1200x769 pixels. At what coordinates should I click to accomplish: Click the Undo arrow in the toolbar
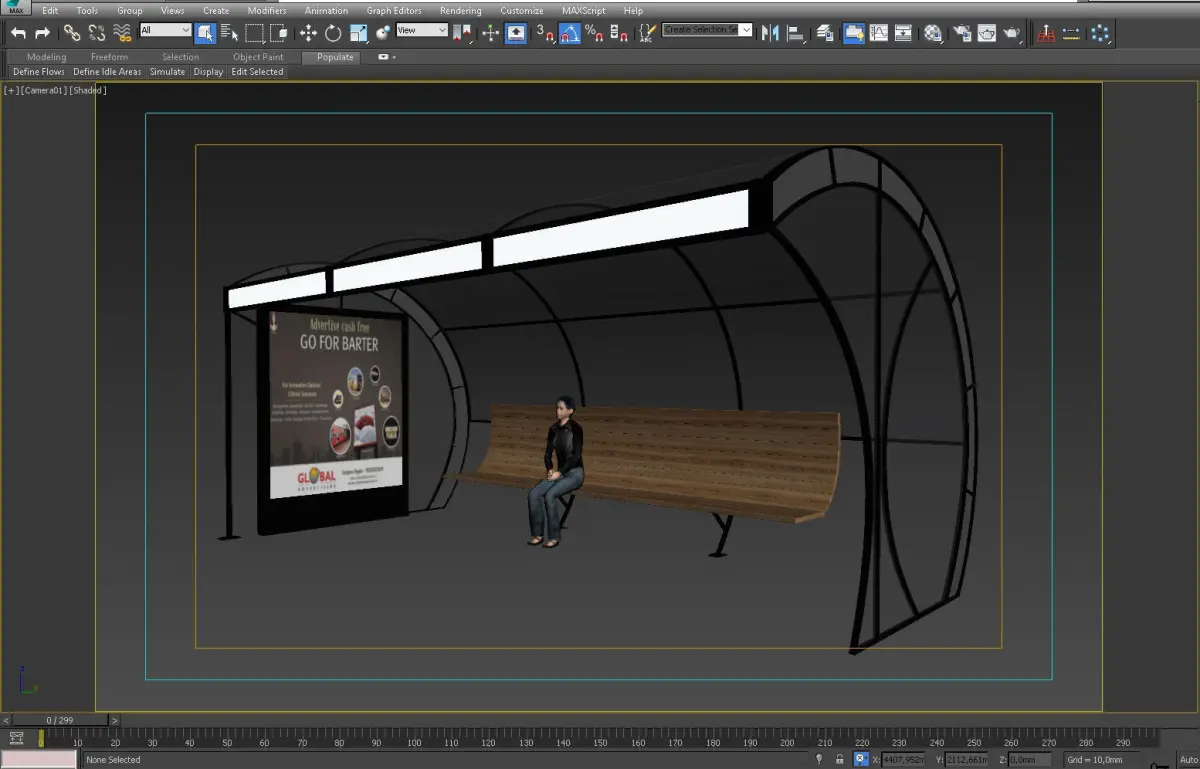18,33
